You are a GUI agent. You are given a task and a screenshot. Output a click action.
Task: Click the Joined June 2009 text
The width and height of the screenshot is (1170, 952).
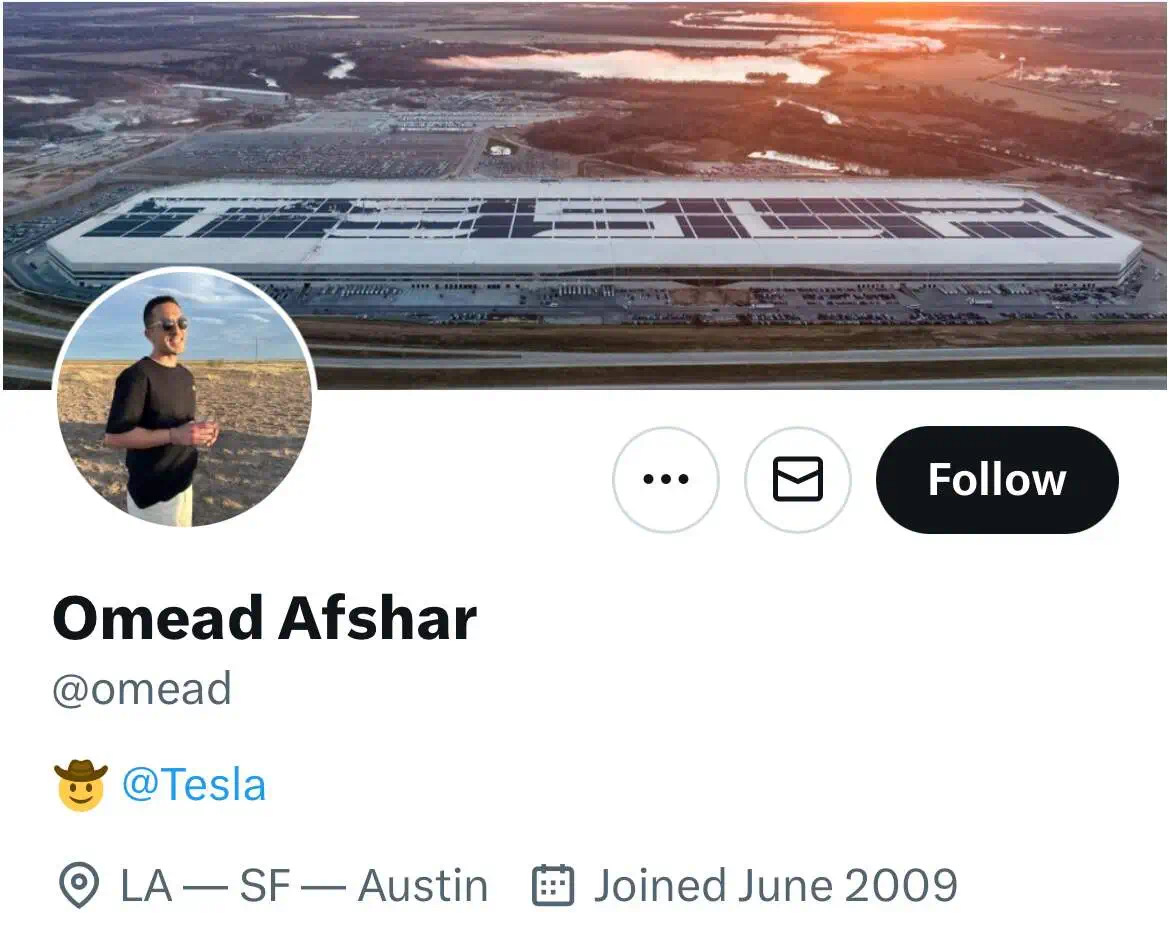click(x=775, y=886)
